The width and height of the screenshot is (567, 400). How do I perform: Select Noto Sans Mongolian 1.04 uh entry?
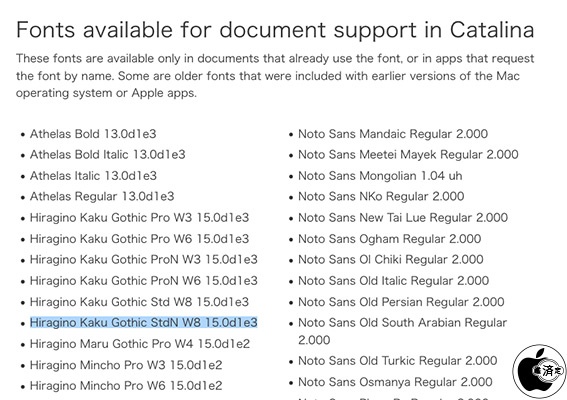click(x=380, y=176)
